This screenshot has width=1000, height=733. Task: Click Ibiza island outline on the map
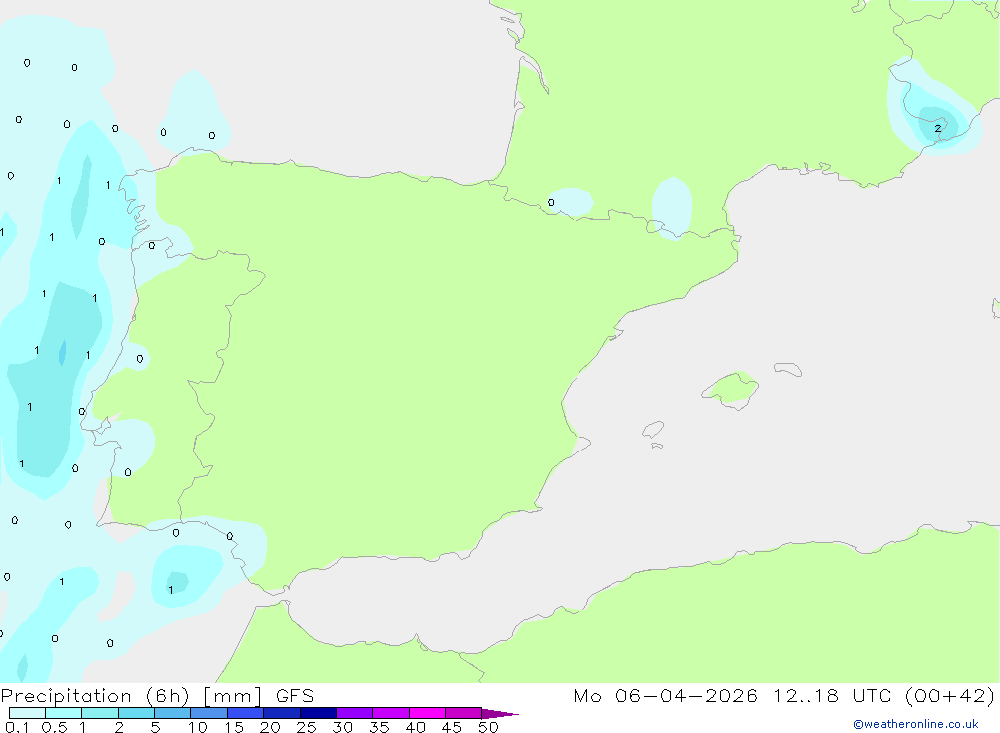coord(653,429)
